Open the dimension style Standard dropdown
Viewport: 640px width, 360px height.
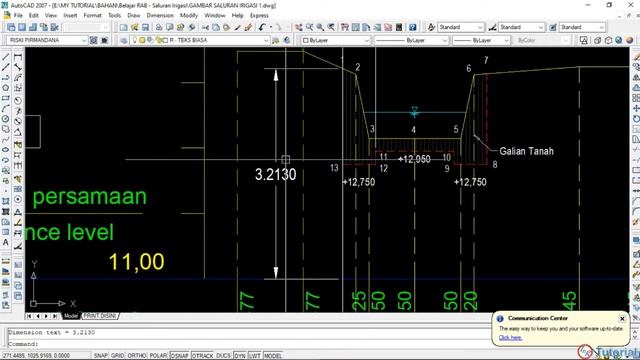[x=522, y=27]
